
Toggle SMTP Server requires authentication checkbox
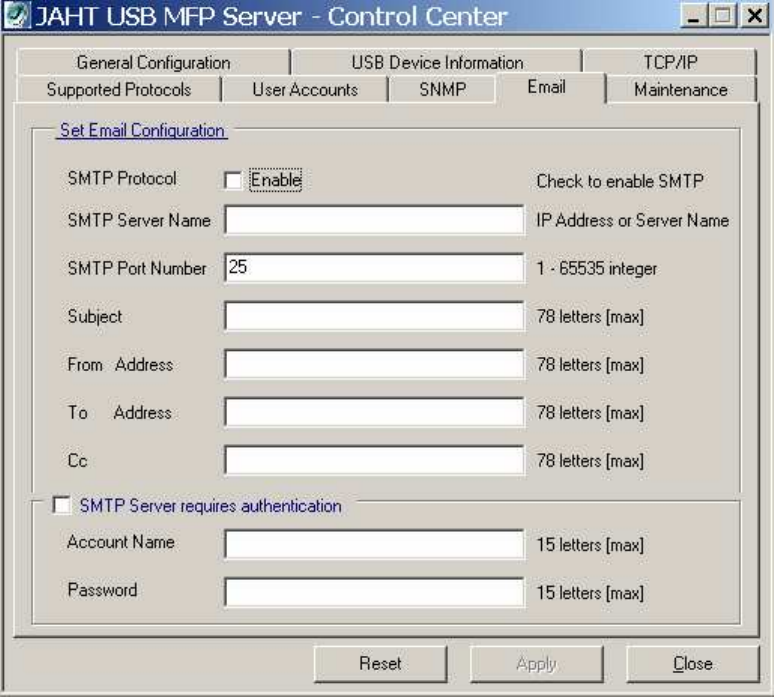pos(62,506)
